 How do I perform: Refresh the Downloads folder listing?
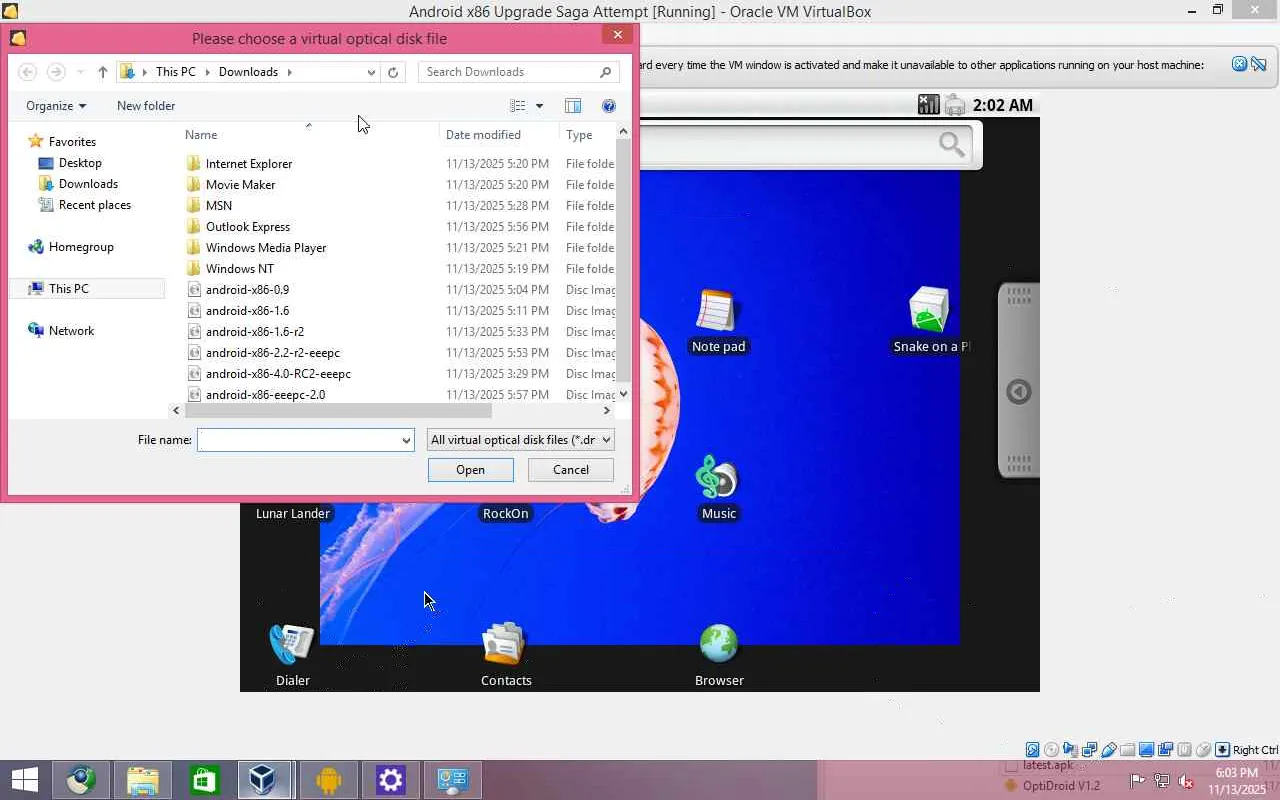pyautogui.click(x=393, y=72)
